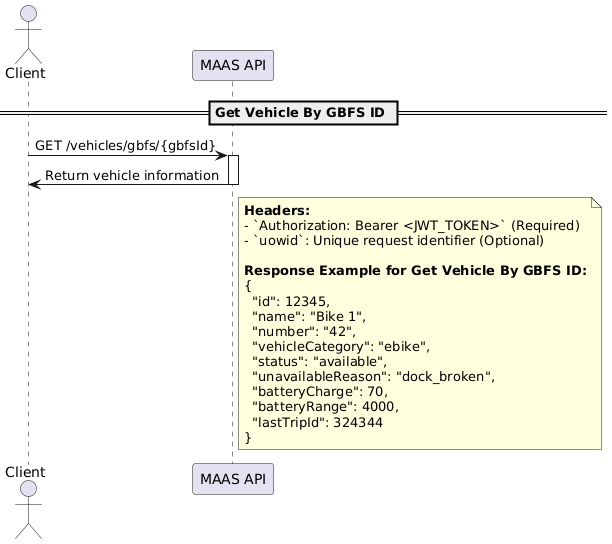Viewport: 612px width, 544px height.
Task: Click the "batteryRange": 4000 line
Action: point(326,407)
